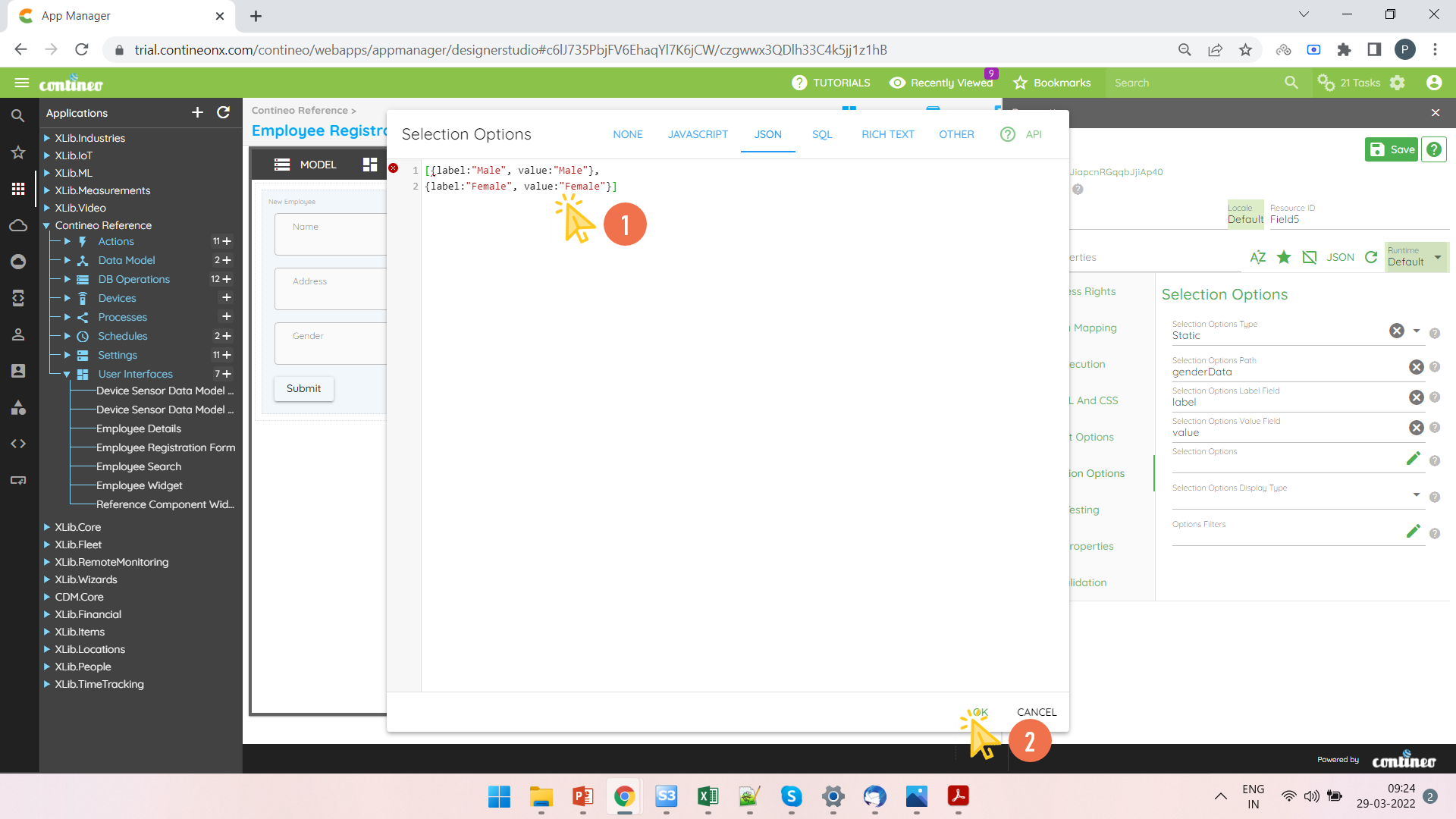
Task: Expand the XLib.Core tree node
Action: point(47,527)
